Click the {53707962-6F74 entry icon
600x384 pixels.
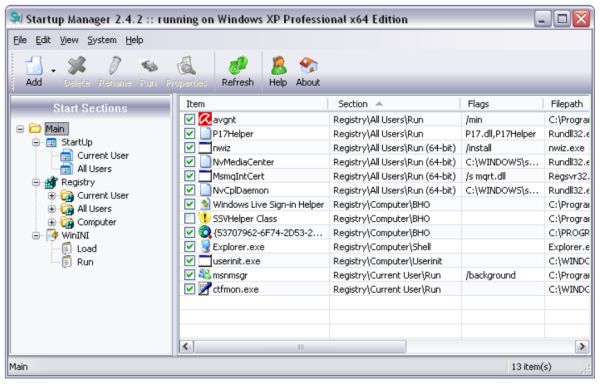(205, 233)
